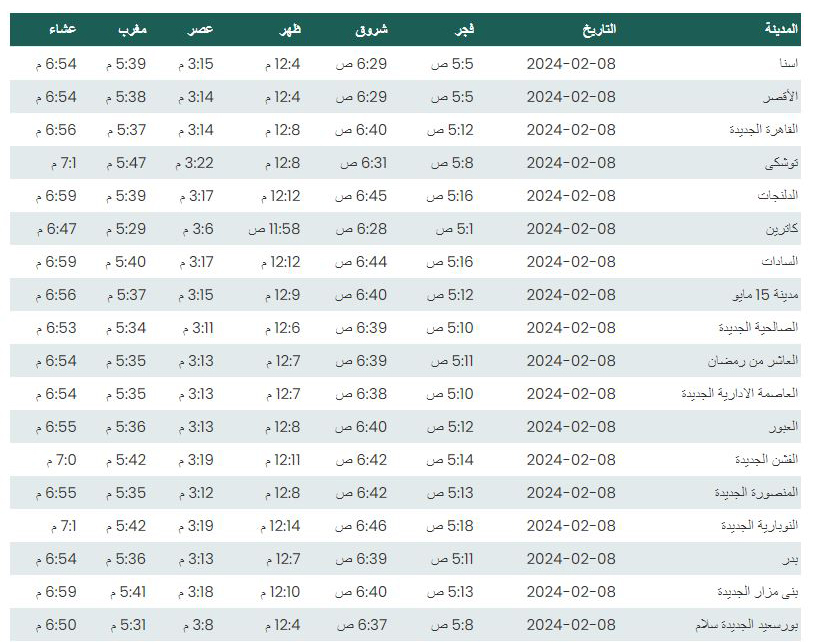Click the بدر city name
Viewport: 814px width, 644px height.
790,559
